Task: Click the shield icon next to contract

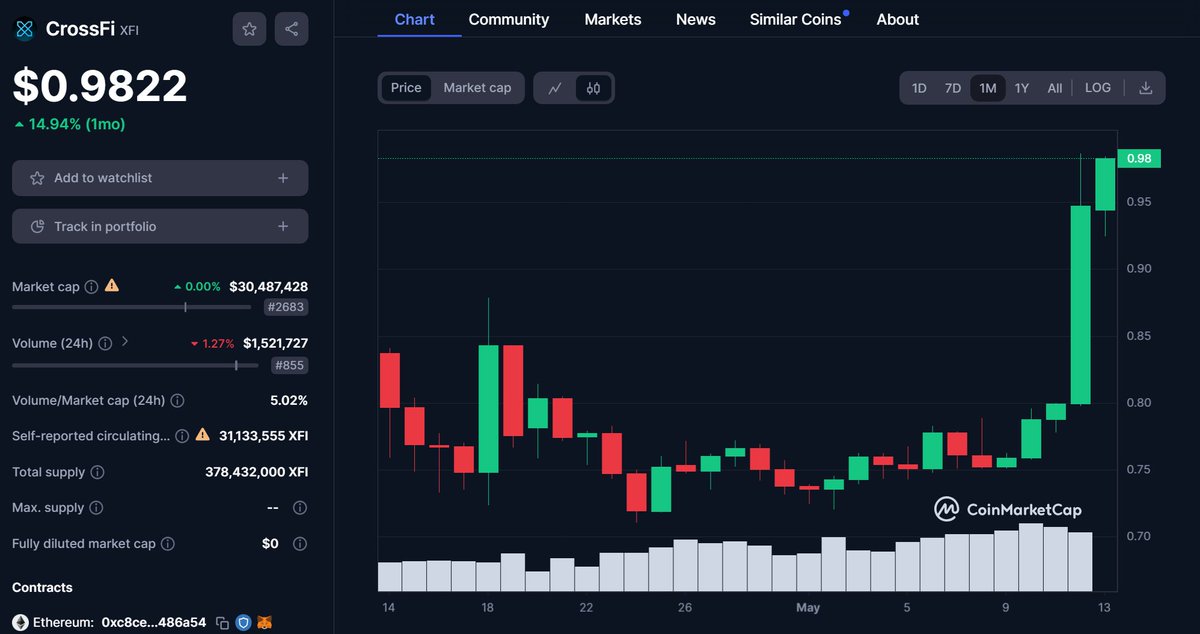Action: coord(244,622)
